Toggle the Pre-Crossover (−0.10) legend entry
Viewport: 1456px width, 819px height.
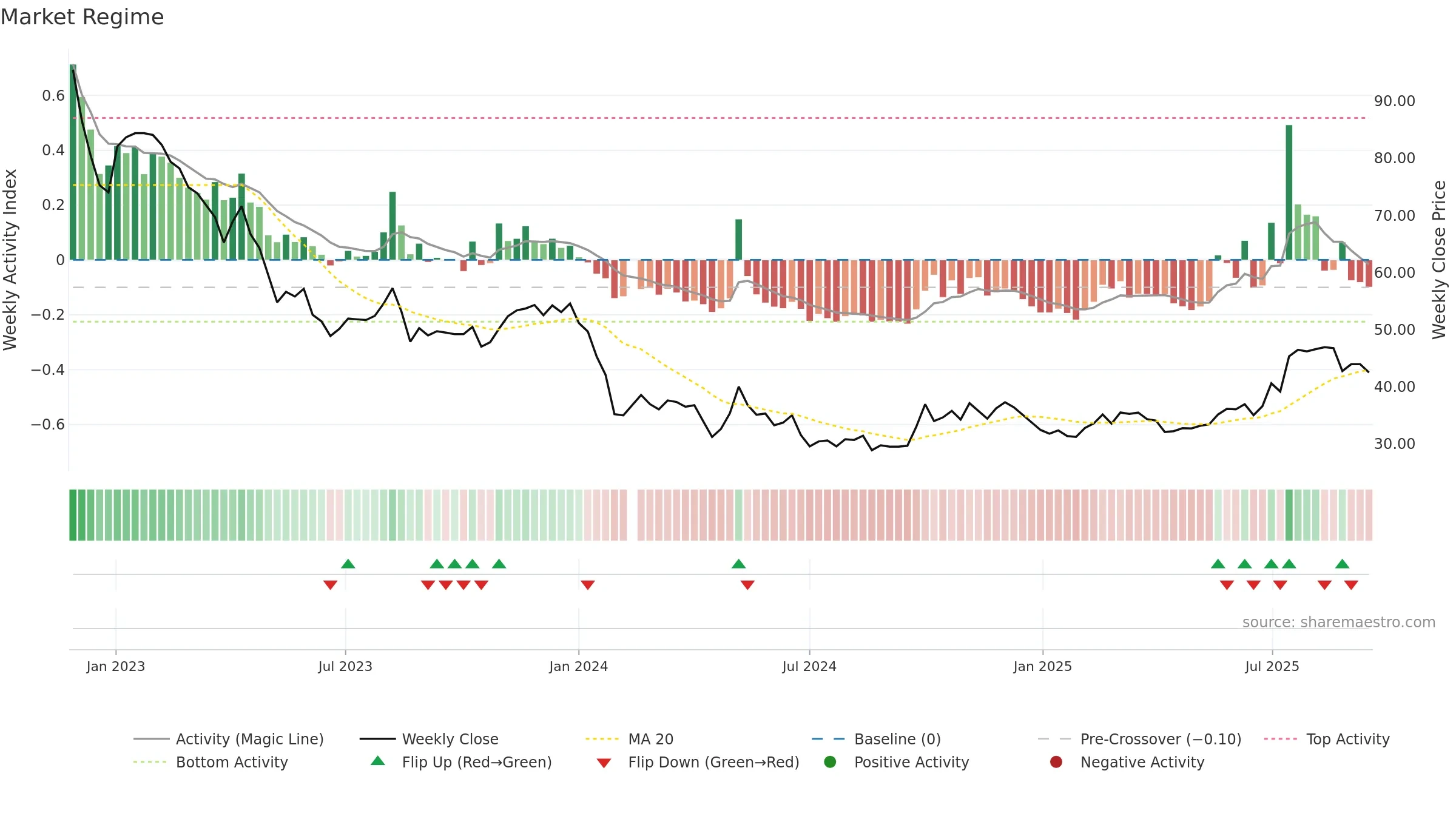pos(1139,739)
